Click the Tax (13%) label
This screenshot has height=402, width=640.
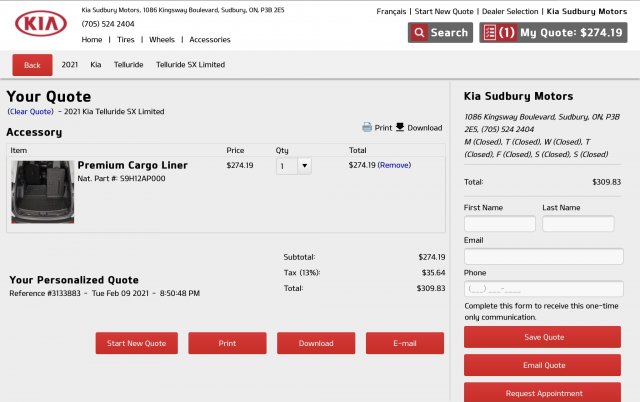302,273
